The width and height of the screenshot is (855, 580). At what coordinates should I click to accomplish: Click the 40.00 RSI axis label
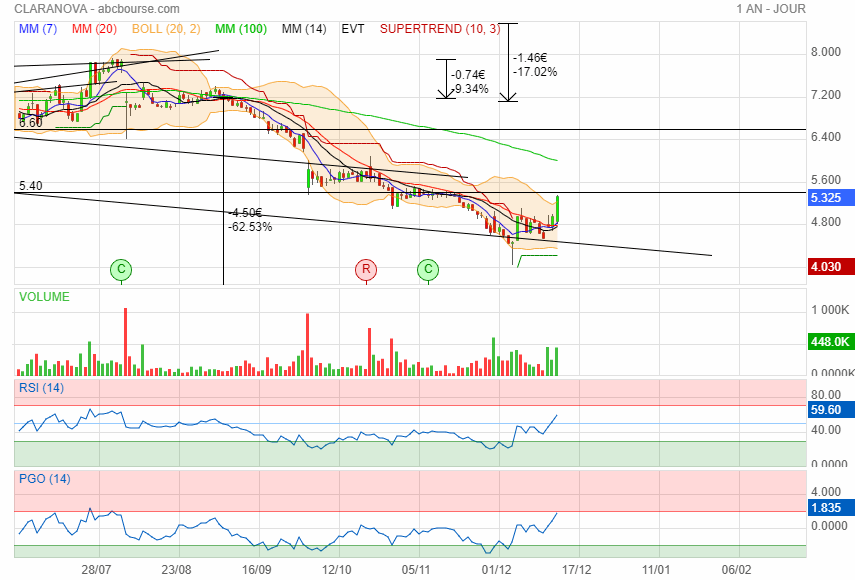tap(826, 430)
